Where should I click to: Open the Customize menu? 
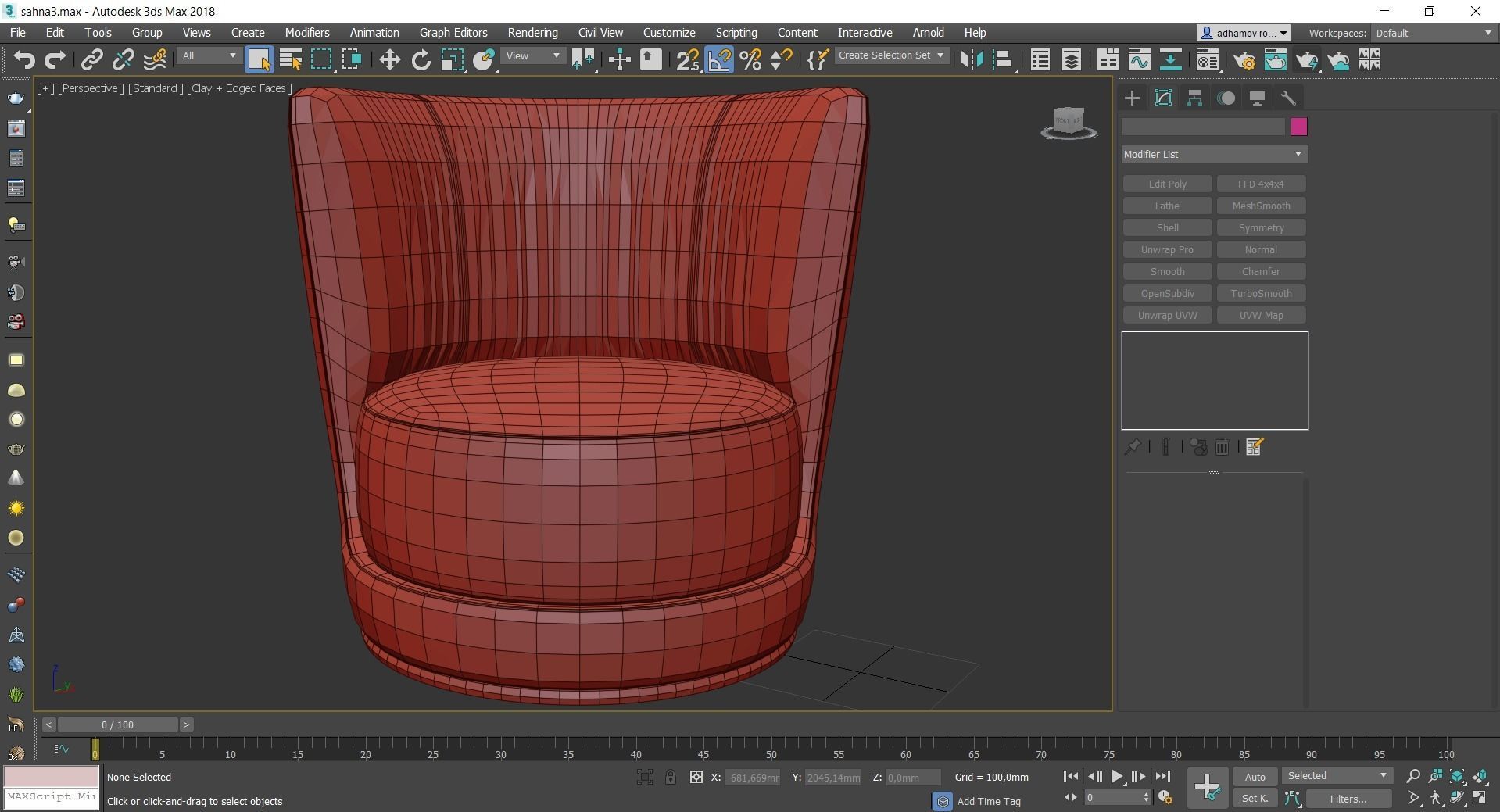pyautogui.click(x=669, y=33)
